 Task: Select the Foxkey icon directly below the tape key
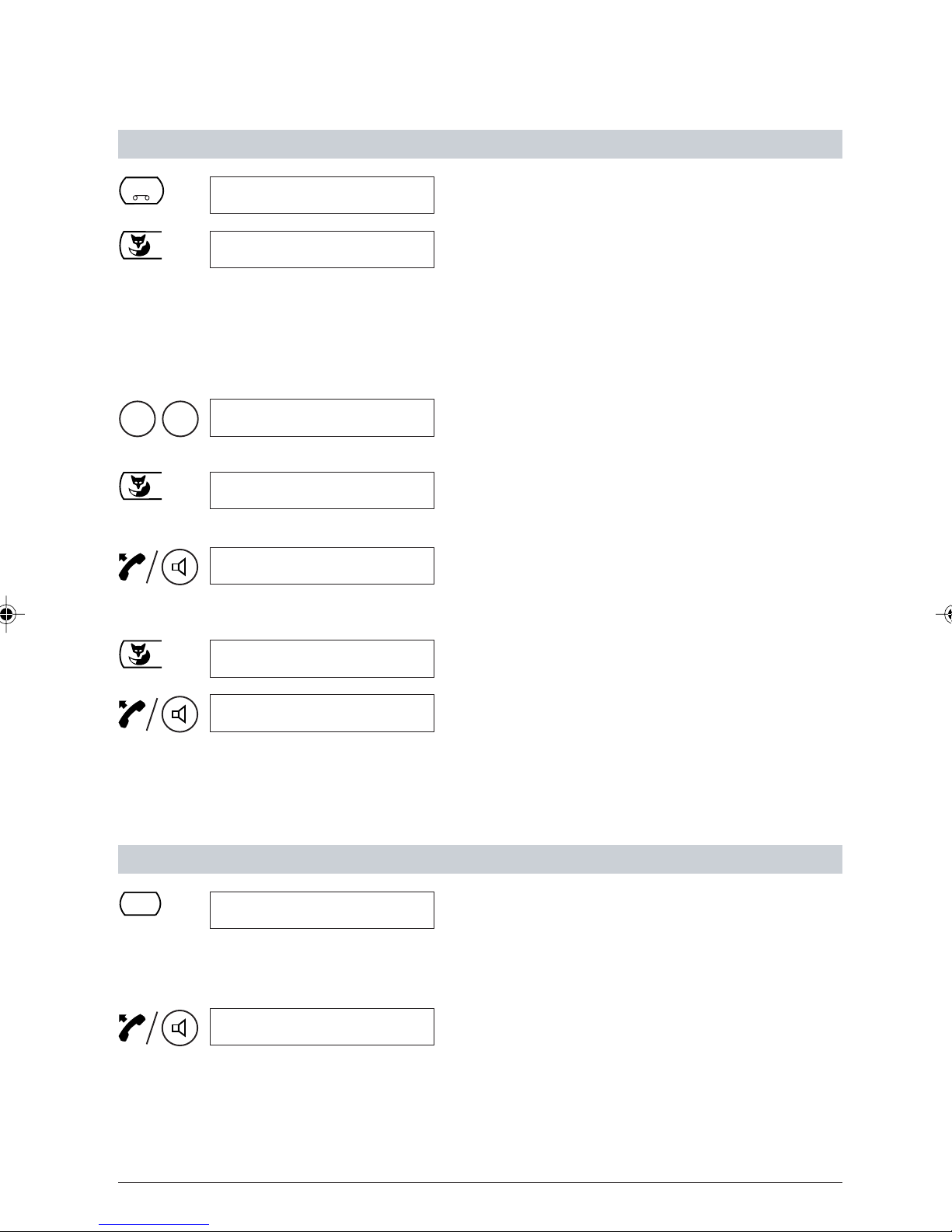[141, 245]
